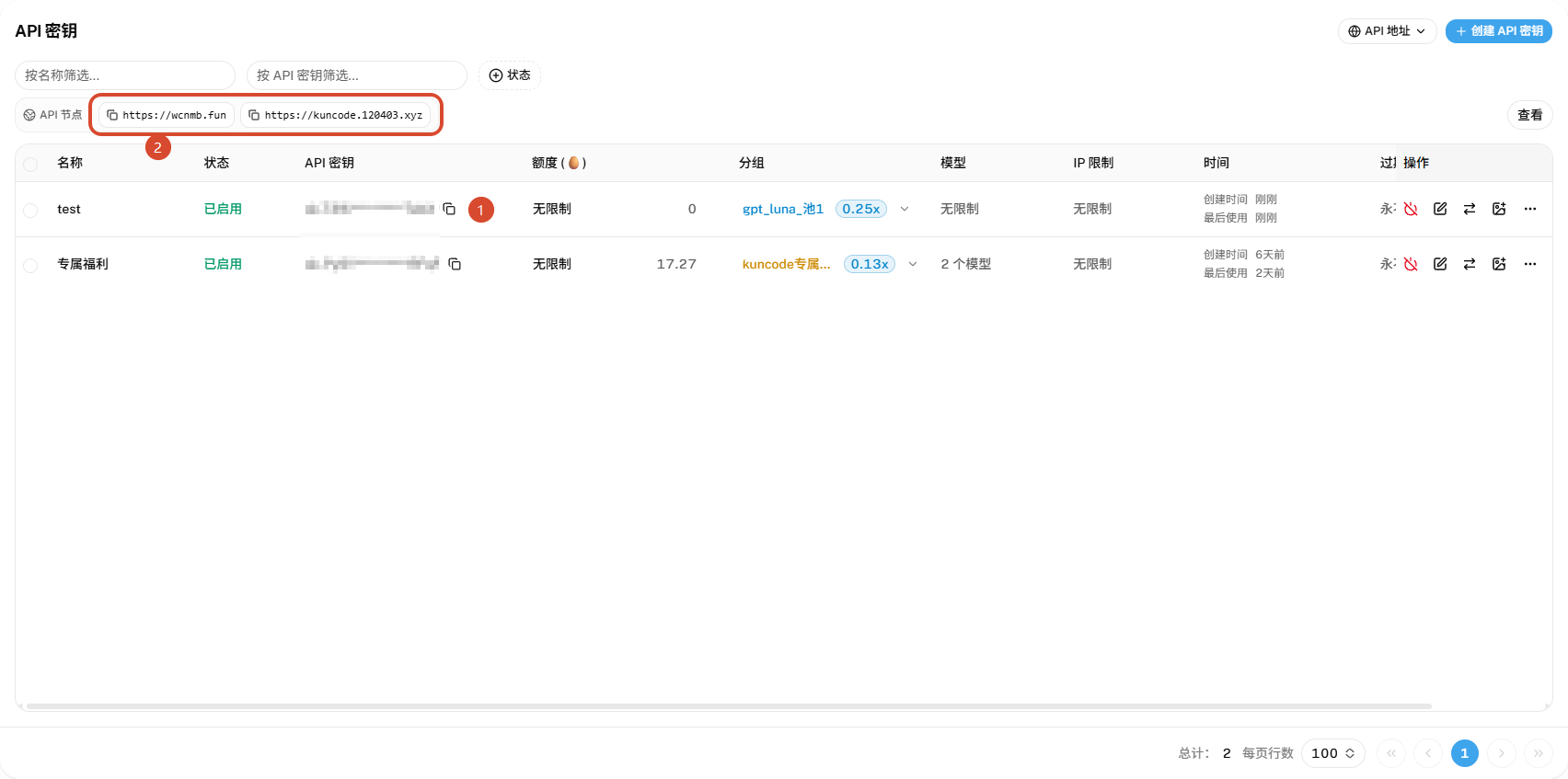The width and height of the screenshot is (1568, 779).
Task: Tick the checkbox for the 专属福利 row
Action: (x=30, y=265)
